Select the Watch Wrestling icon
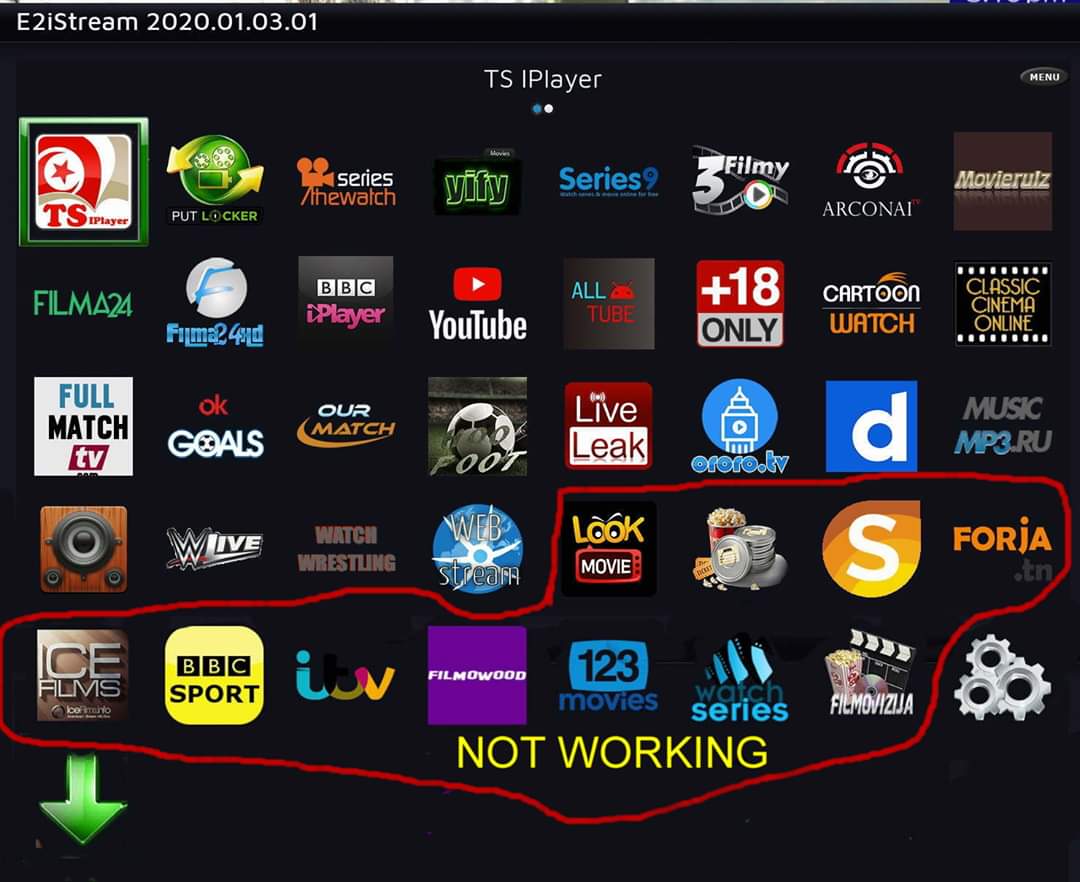The width and height of the screenshot is (1080, 882). pyautogui.click(x=346, y=549)
